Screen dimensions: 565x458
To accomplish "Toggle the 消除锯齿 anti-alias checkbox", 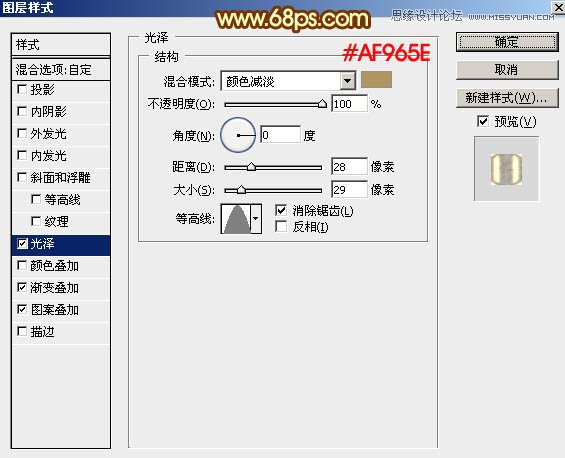I will [x=281, y=210].
